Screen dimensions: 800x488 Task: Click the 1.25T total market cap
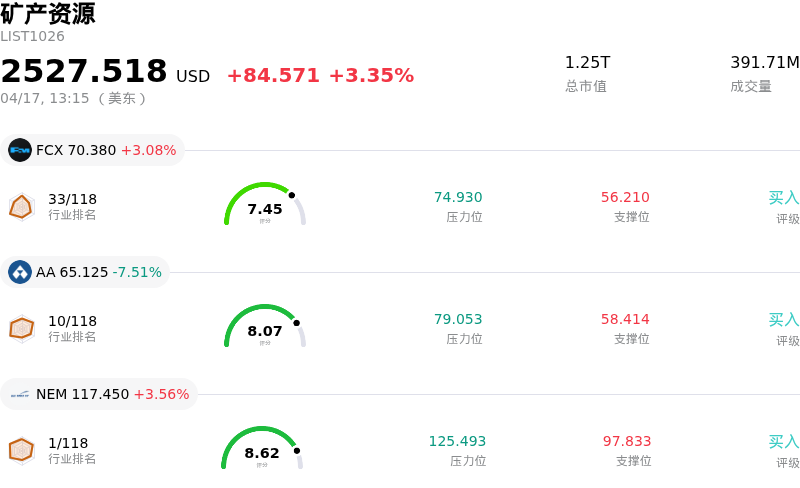[587, 63]
